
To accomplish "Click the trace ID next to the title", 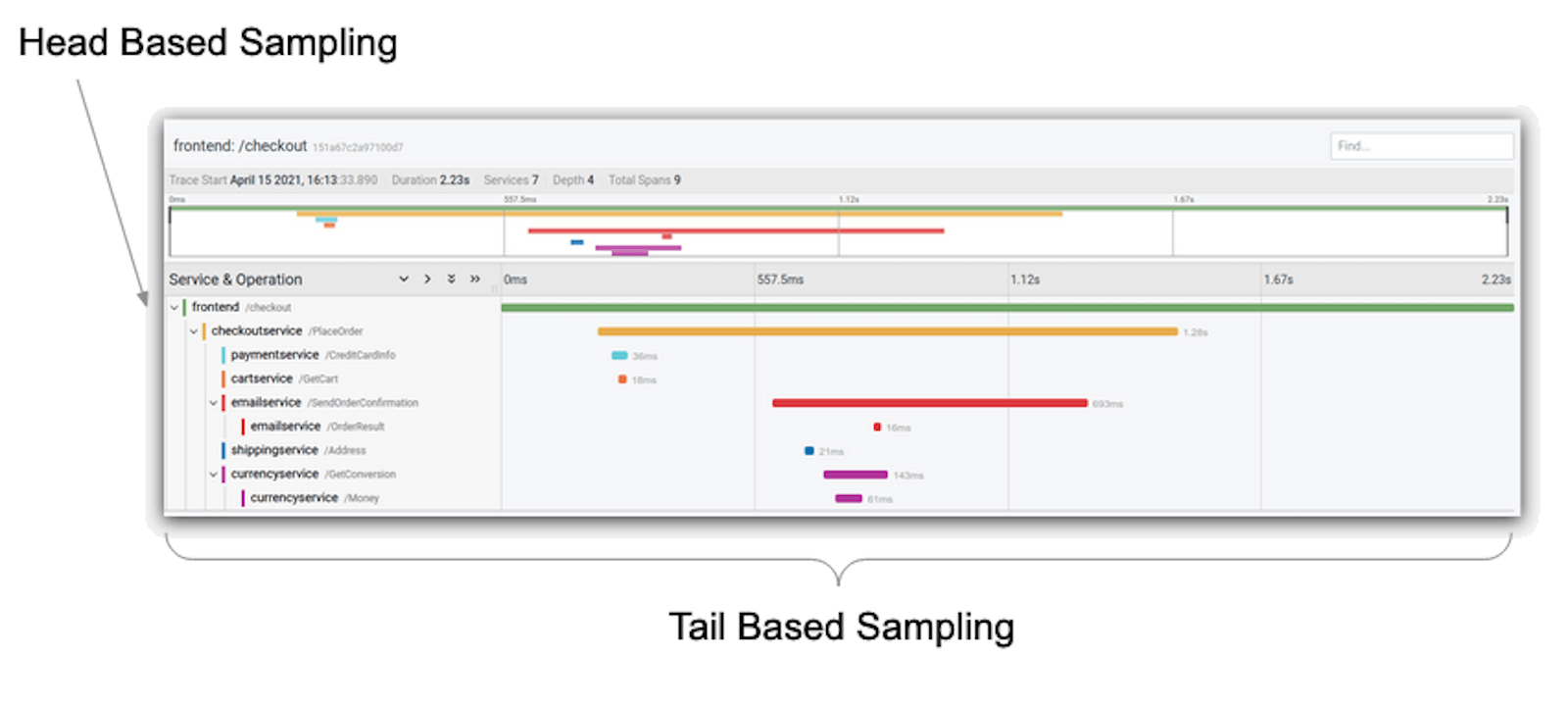I will pos(358,148).
